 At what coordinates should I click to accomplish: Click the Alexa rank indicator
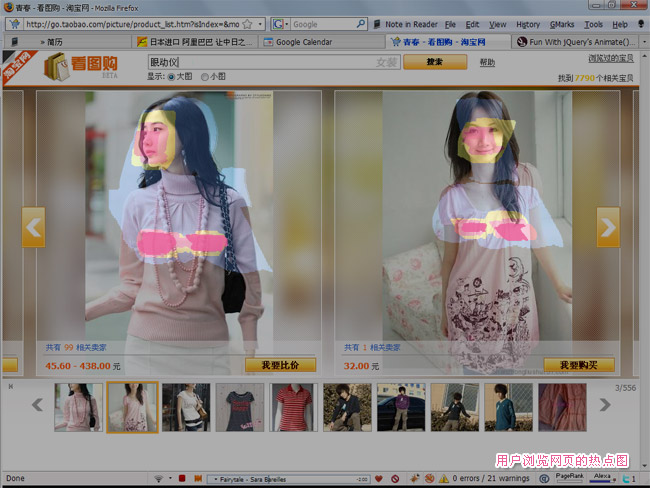[x=602, y=478]
